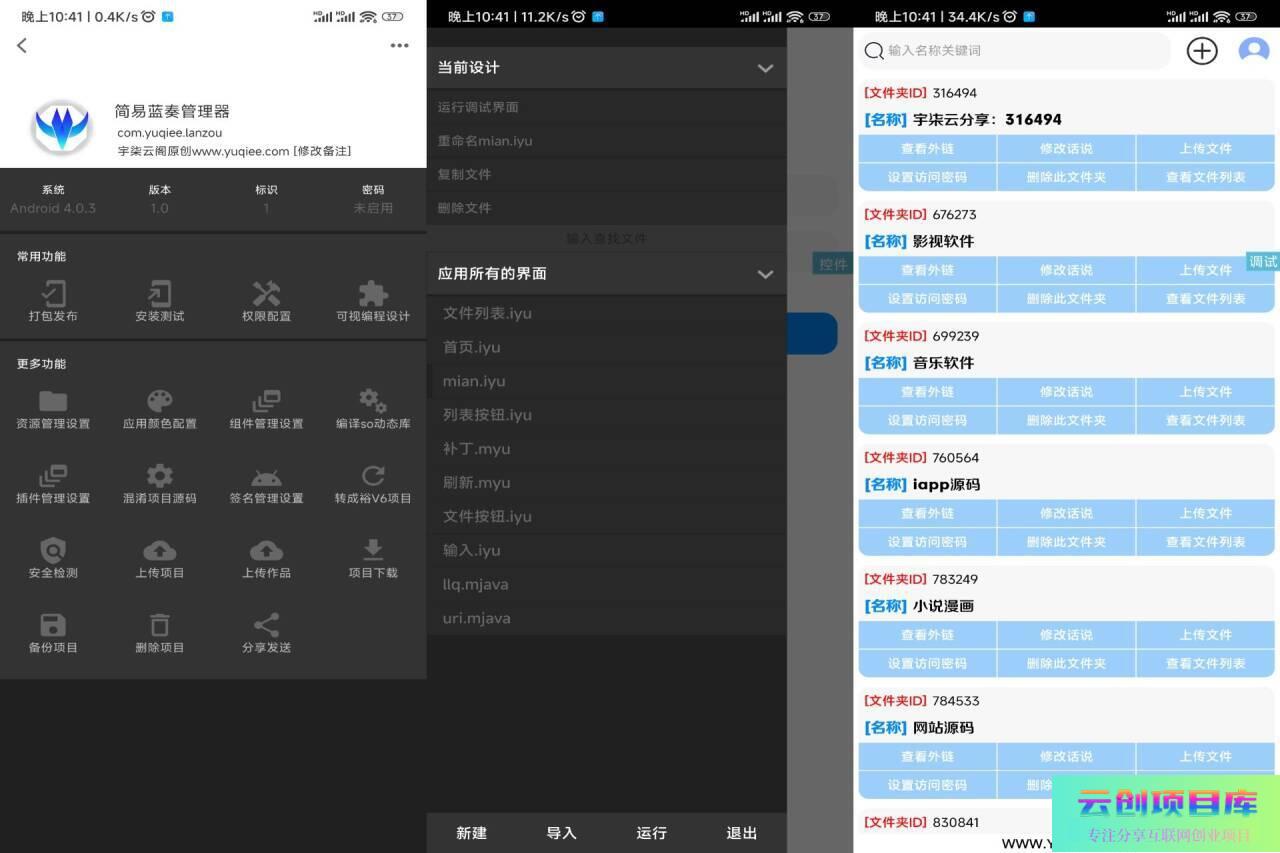Viewport: 1280px width, 853px height.
Task: Open the 打包发布 packaging icon
Action: tap(53, 294)
